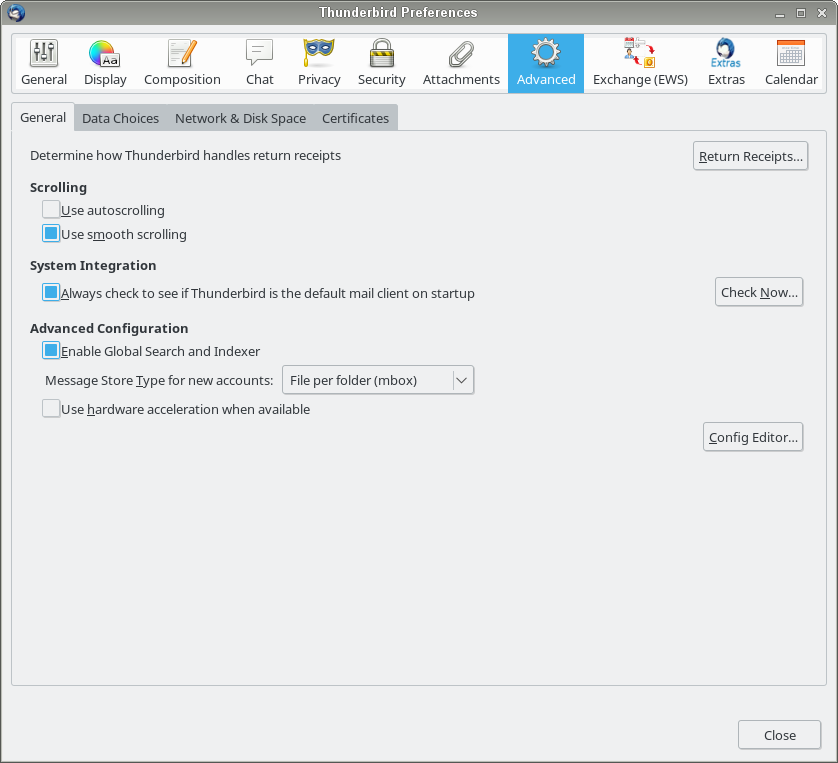Image resolution: width=838 pixels, height=763 pixels.
Task: Expand the Message Store Type dropdown
Action: pyautogui.click(x=377, y=380)
